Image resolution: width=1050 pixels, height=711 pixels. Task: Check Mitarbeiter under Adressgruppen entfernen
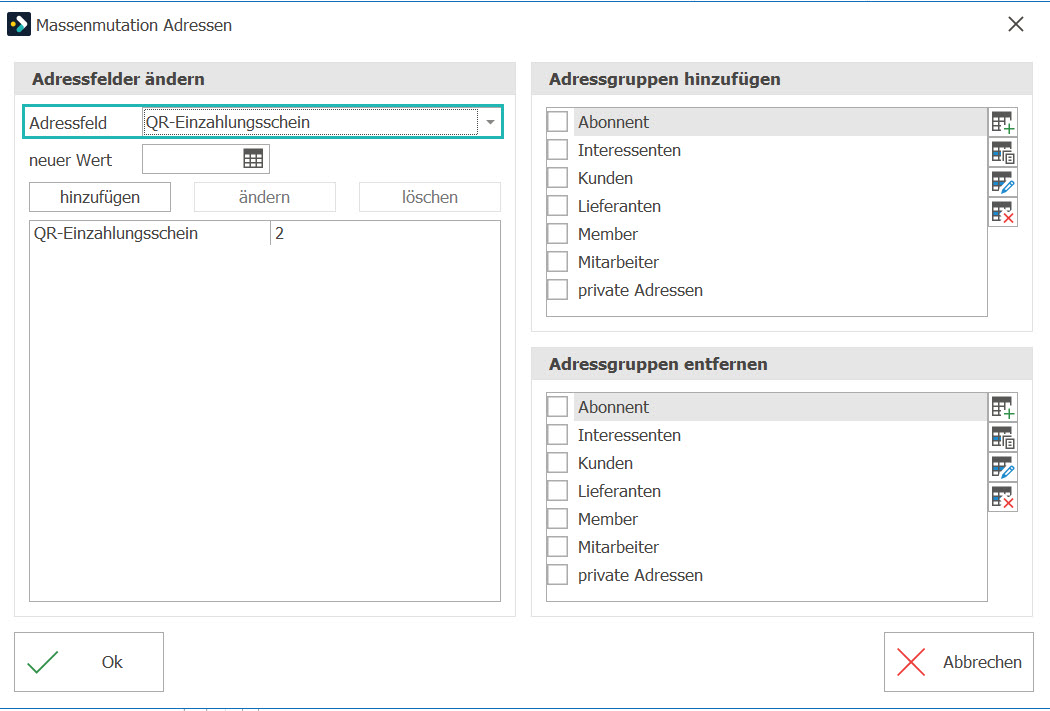click(x=557, y=547)
